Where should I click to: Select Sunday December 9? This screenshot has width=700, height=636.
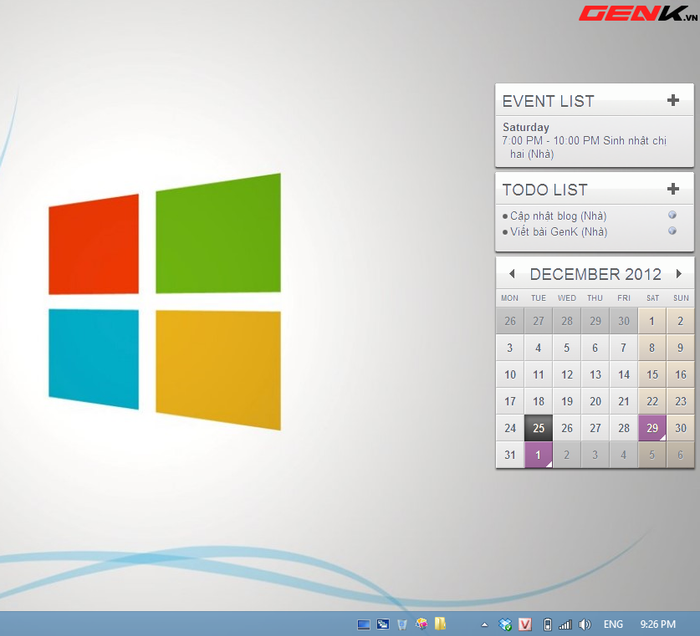(680, 348)
